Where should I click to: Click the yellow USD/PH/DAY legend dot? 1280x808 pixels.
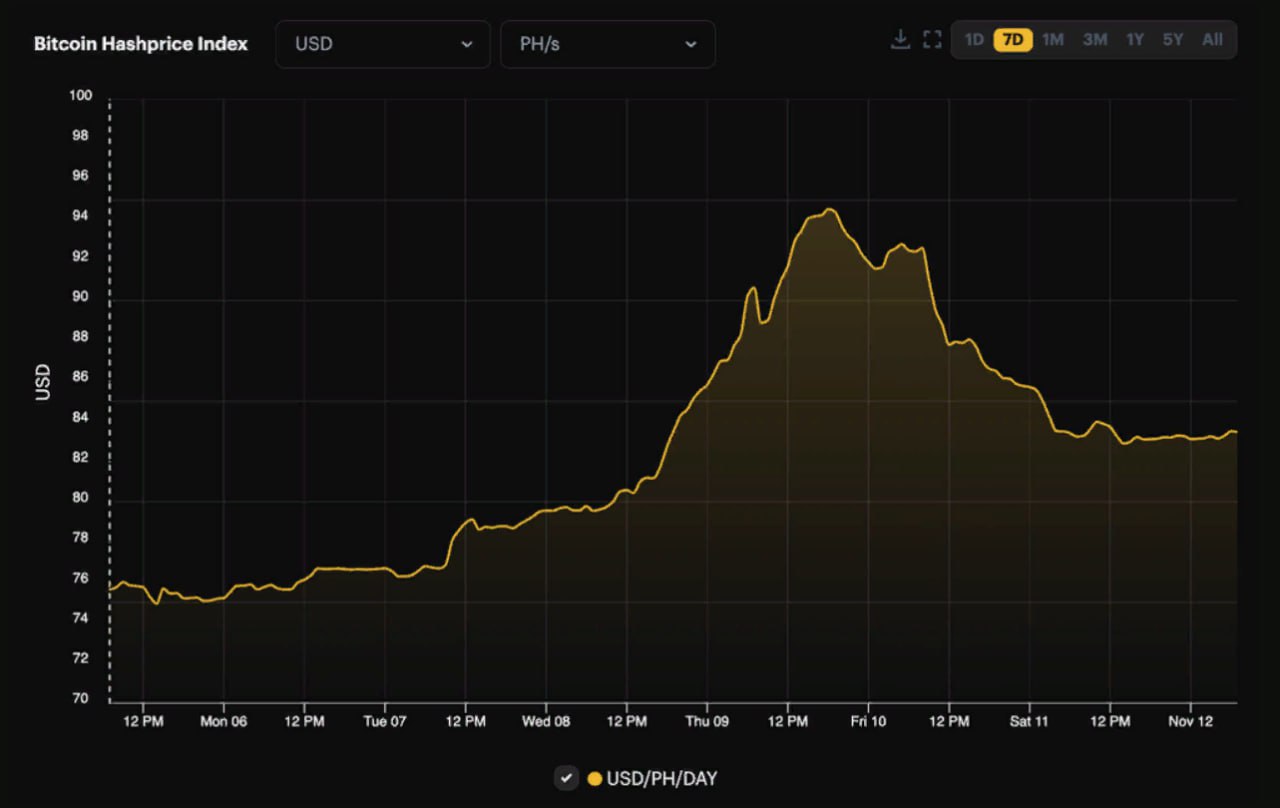point(595,778)
